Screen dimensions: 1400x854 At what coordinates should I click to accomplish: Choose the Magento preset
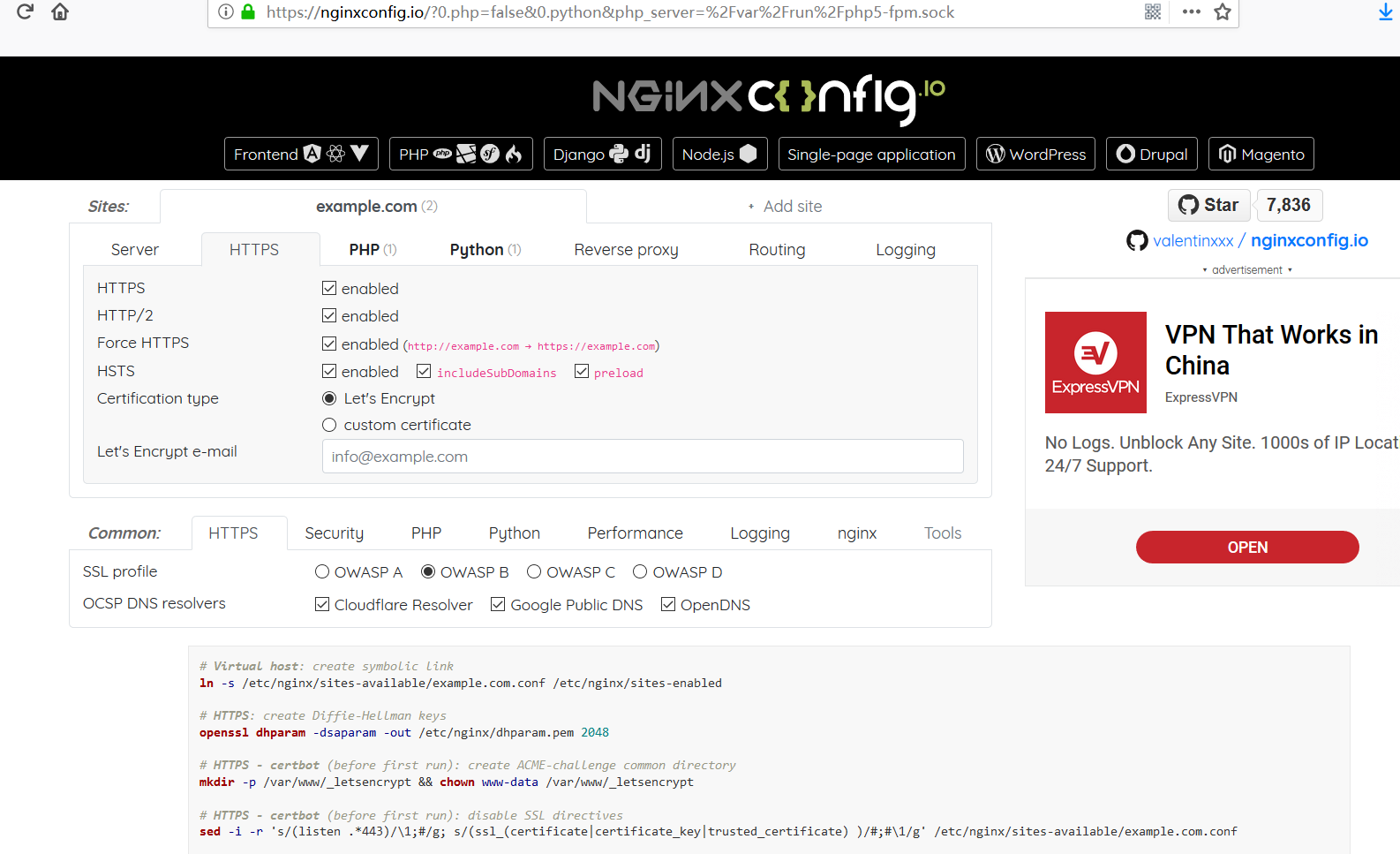click(x=1261, y=154)
